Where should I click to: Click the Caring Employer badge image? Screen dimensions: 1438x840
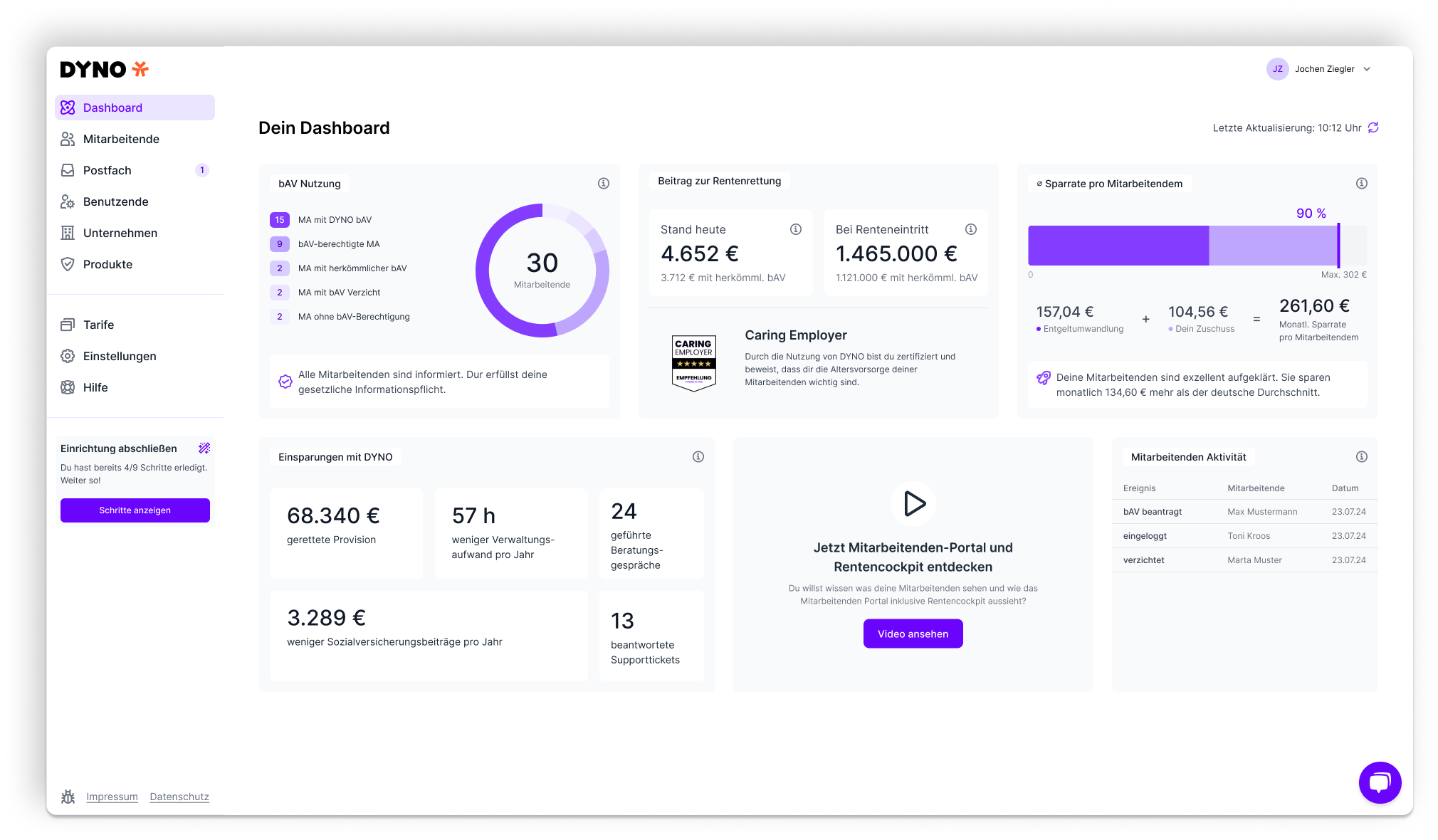(694, 363)
